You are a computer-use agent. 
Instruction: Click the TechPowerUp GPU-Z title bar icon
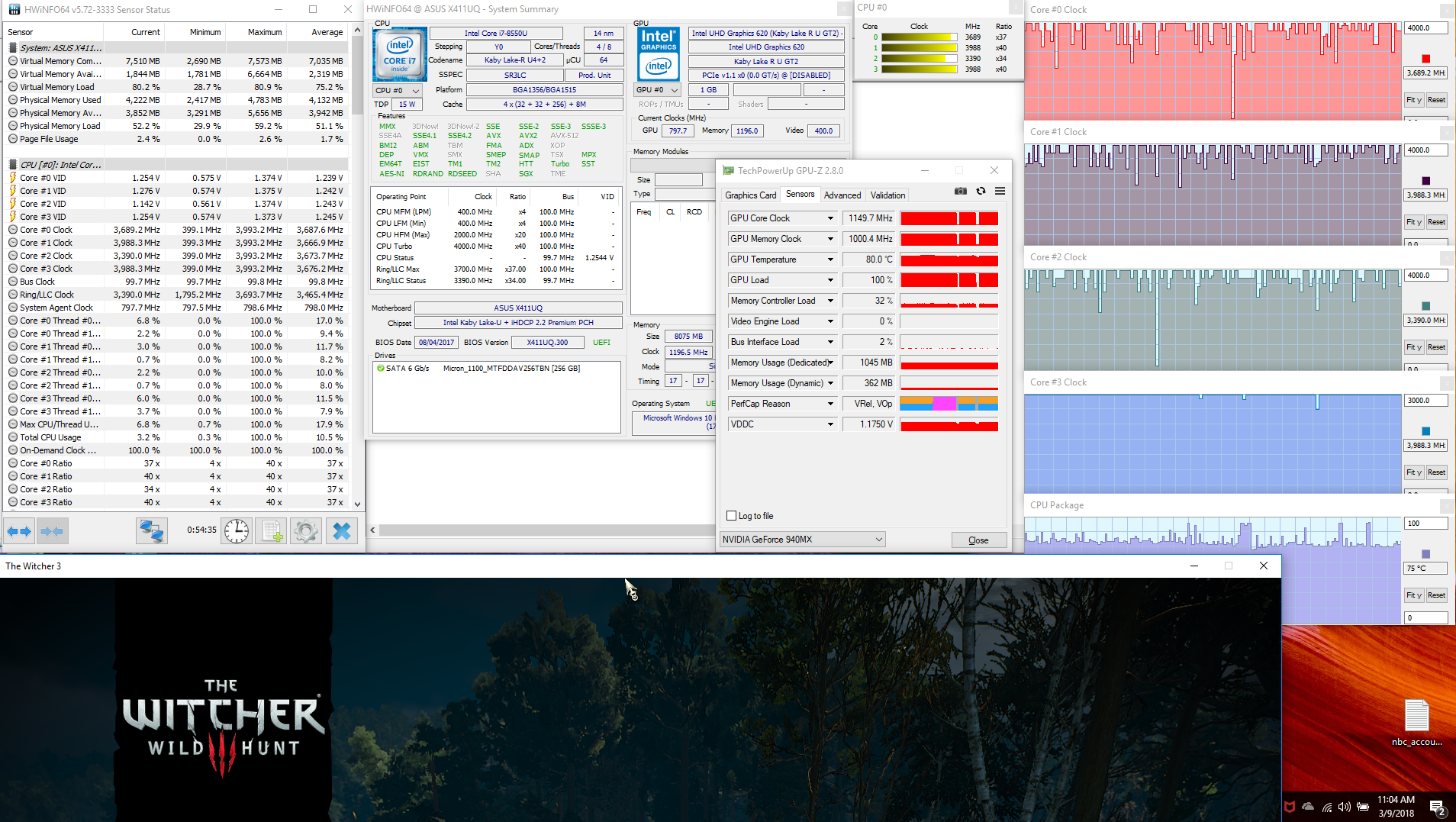729,170
